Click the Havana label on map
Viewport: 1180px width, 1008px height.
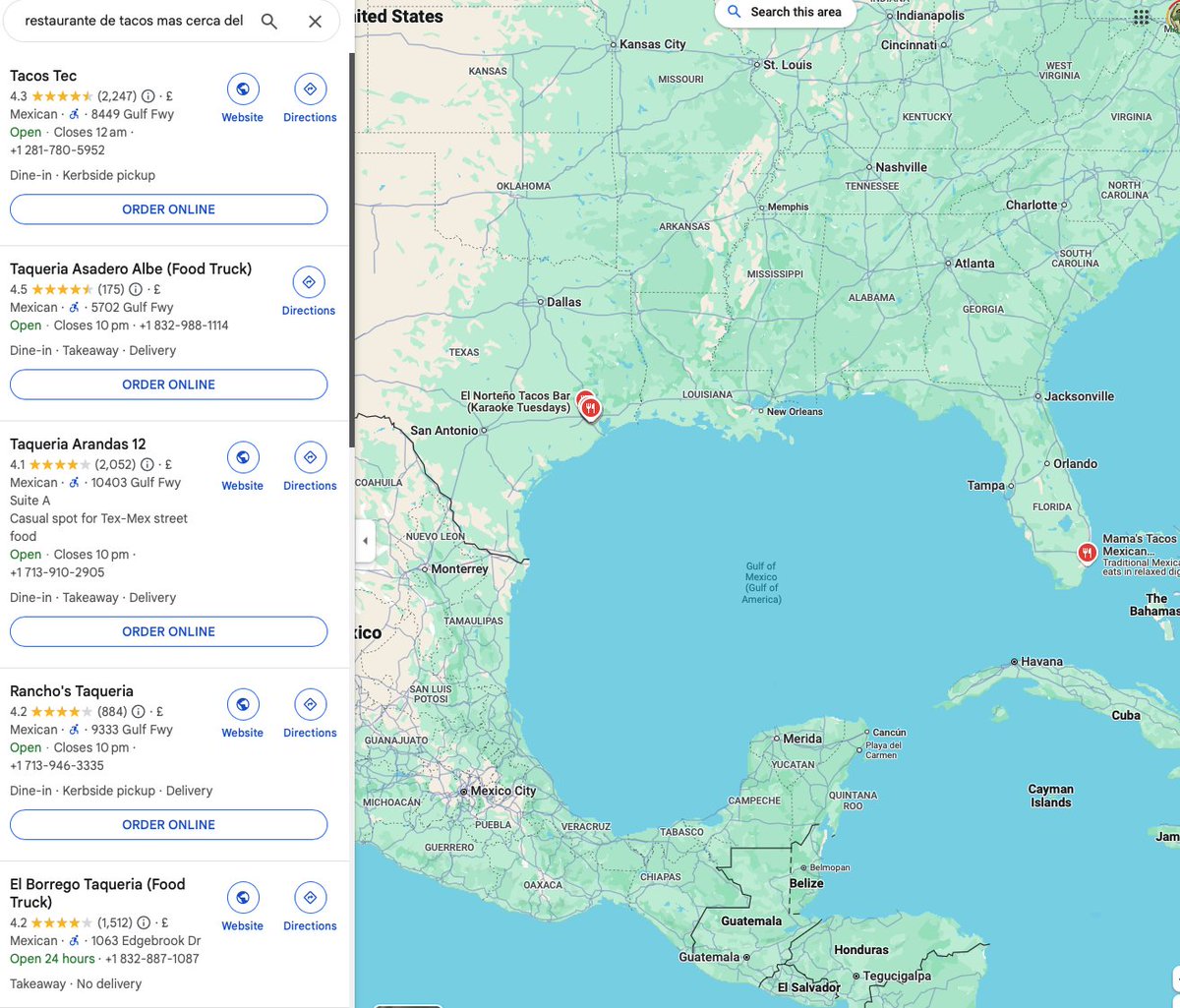pyautogui.click(x=1042, y=662)
